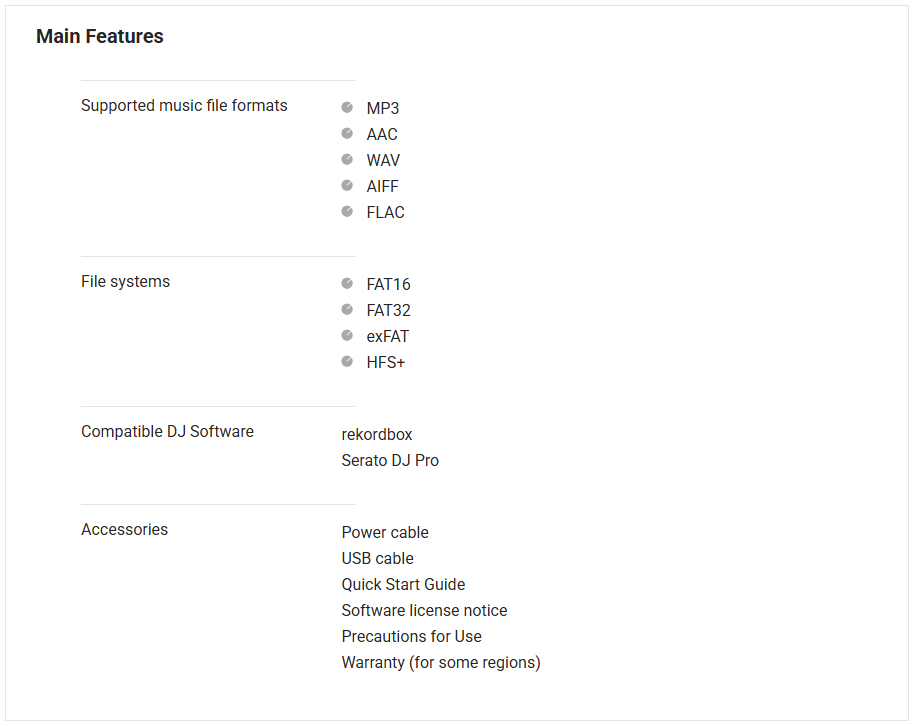Click the bullet icon next to AAC
Screen dimensions: 916x726
[x=347, y=133]
